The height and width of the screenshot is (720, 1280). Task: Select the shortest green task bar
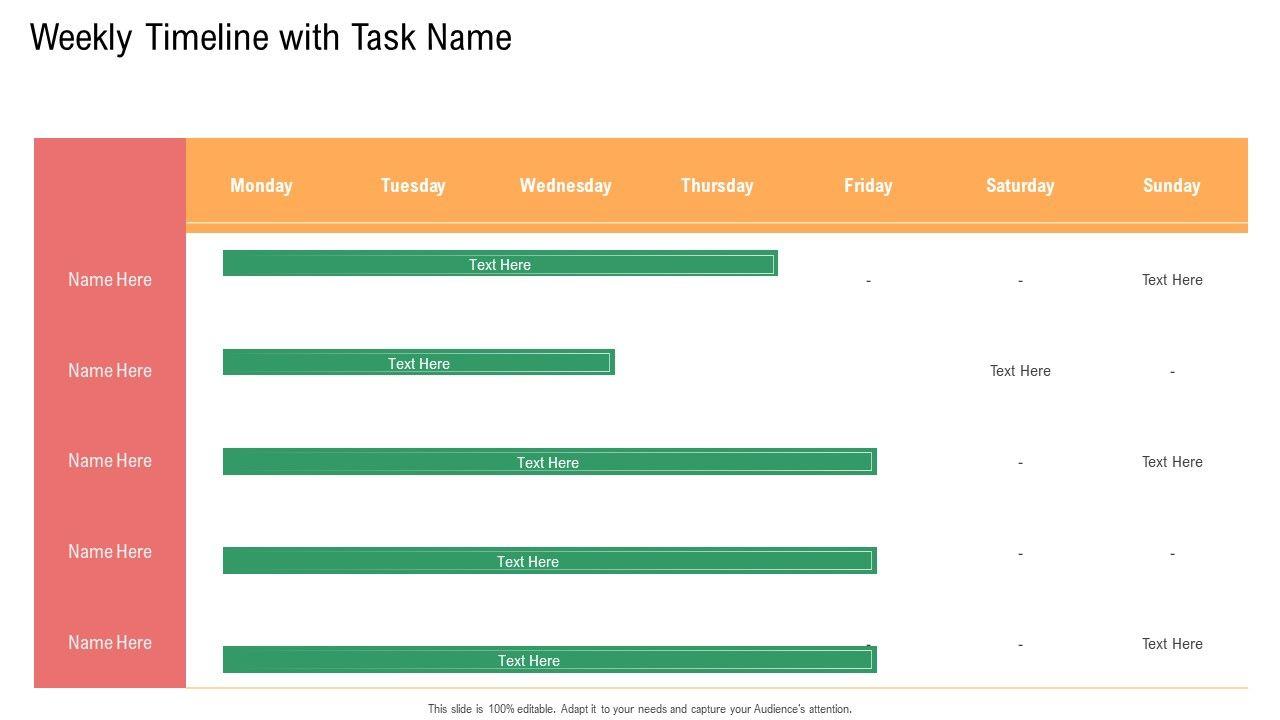coord(418,363)
